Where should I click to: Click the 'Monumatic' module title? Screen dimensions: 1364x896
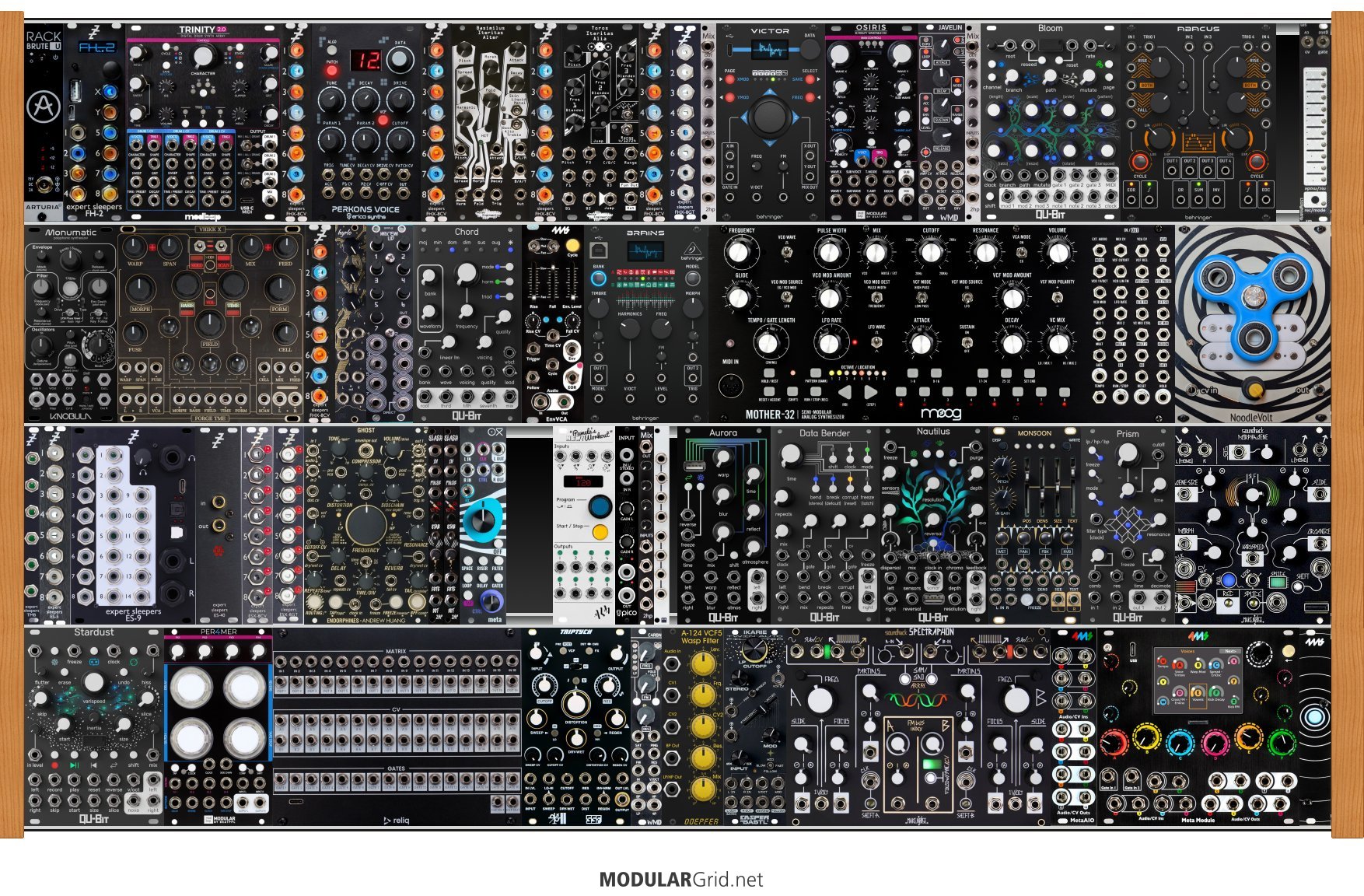coord(71,233)
